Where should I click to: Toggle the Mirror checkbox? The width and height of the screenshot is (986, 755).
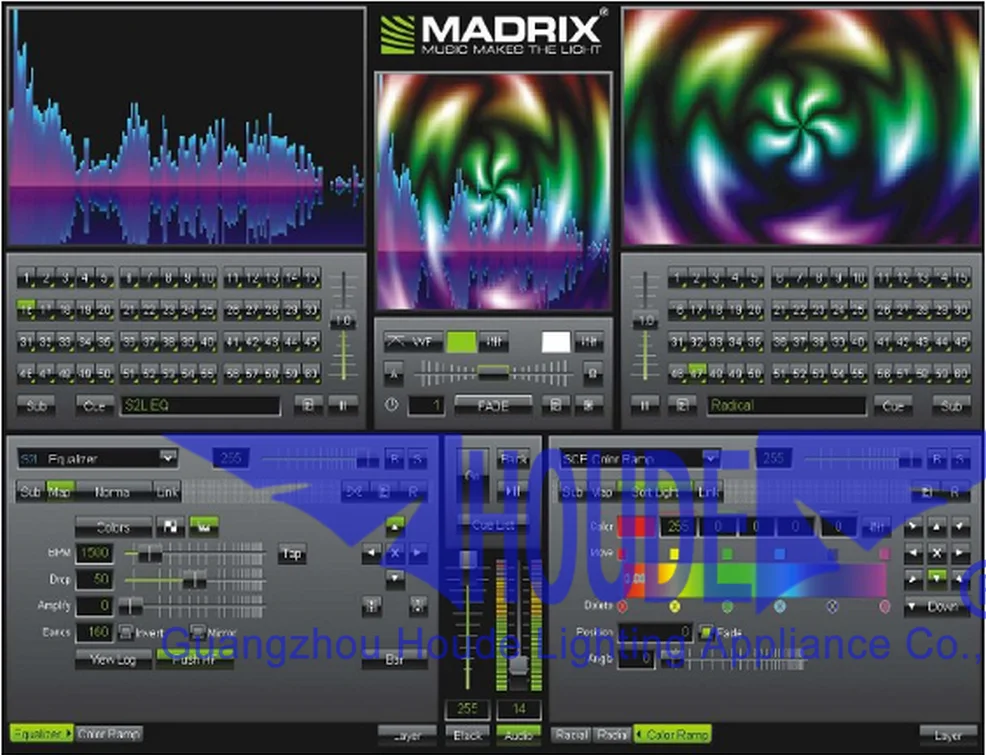(x=198, y=632)
